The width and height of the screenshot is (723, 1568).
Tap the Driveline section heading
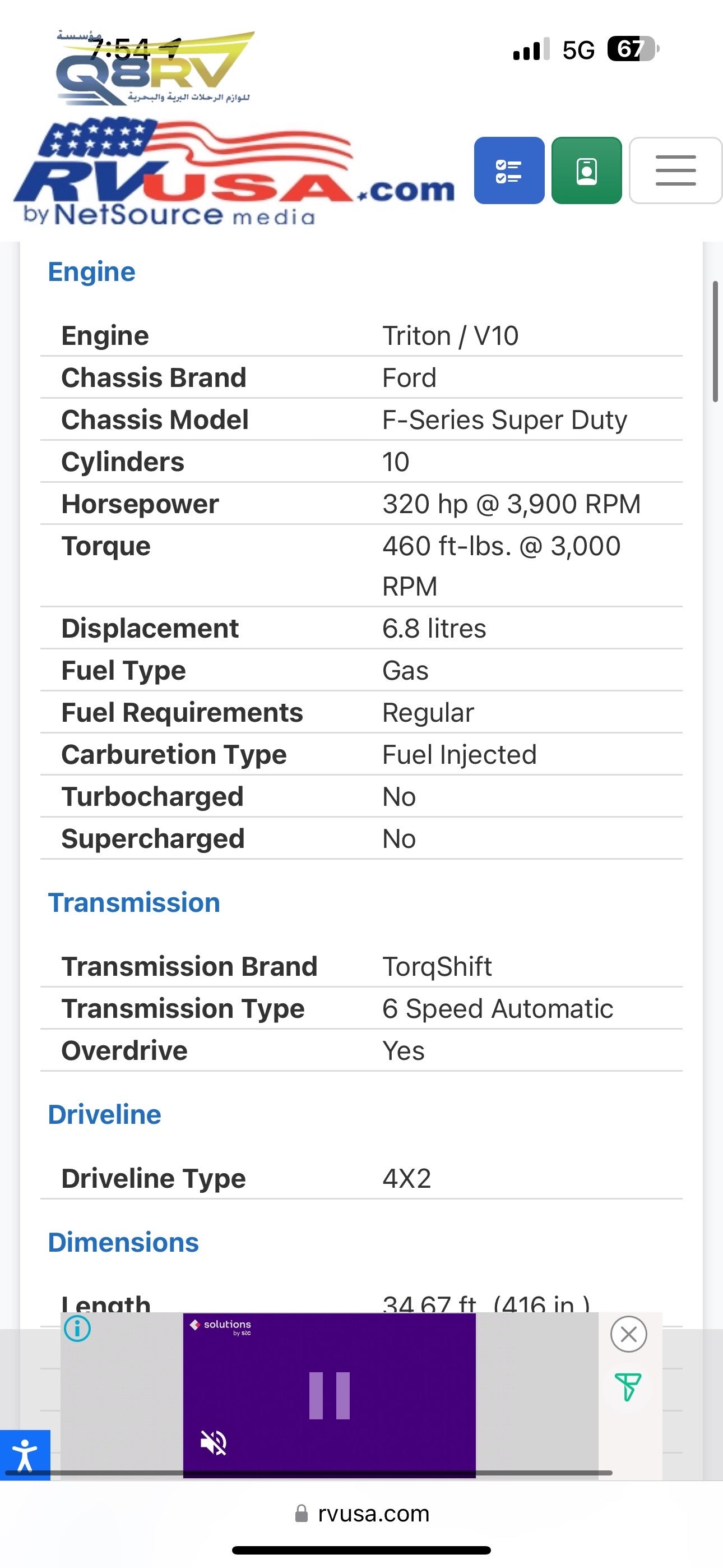(x=104, y=1114)
